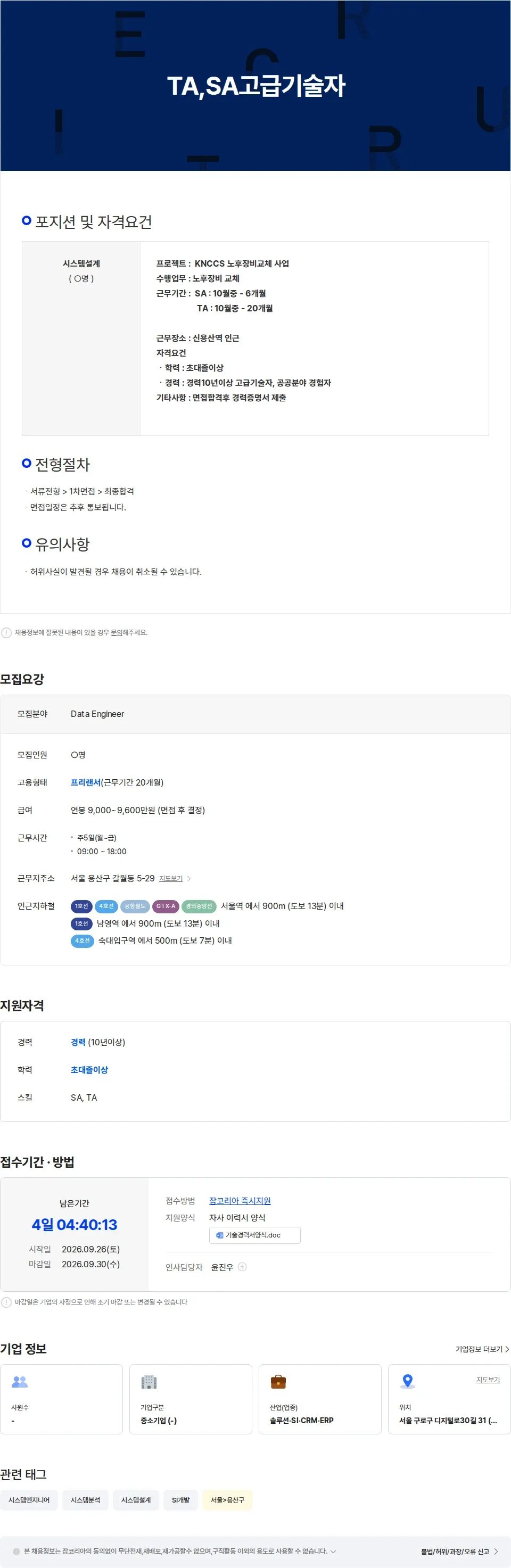This screenshot has height=1568, width=511.
Task: Click the 위치 map pin icon
Action: pos(408,1382)
